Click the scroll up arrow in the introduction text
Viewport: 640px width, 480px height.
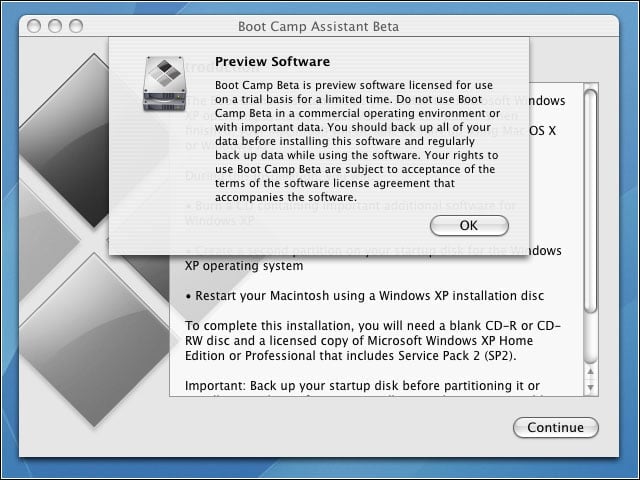click(x=590, y=371)
